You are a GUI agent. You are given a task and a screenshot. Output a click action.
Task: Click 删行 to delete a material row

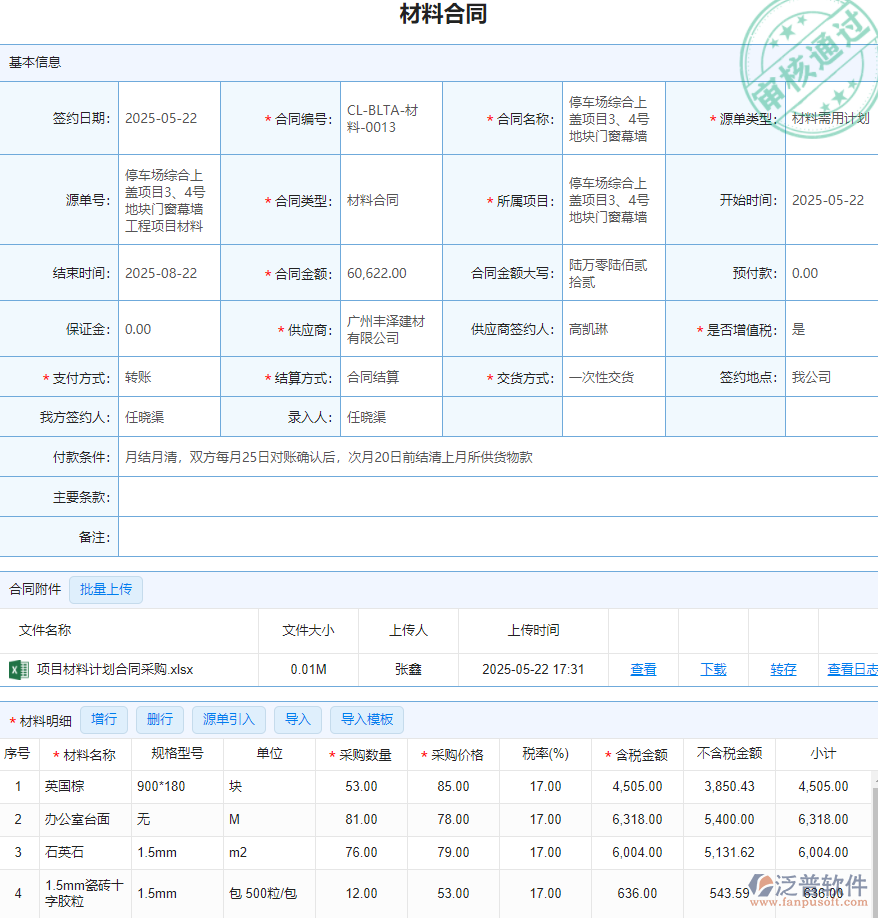160,719
